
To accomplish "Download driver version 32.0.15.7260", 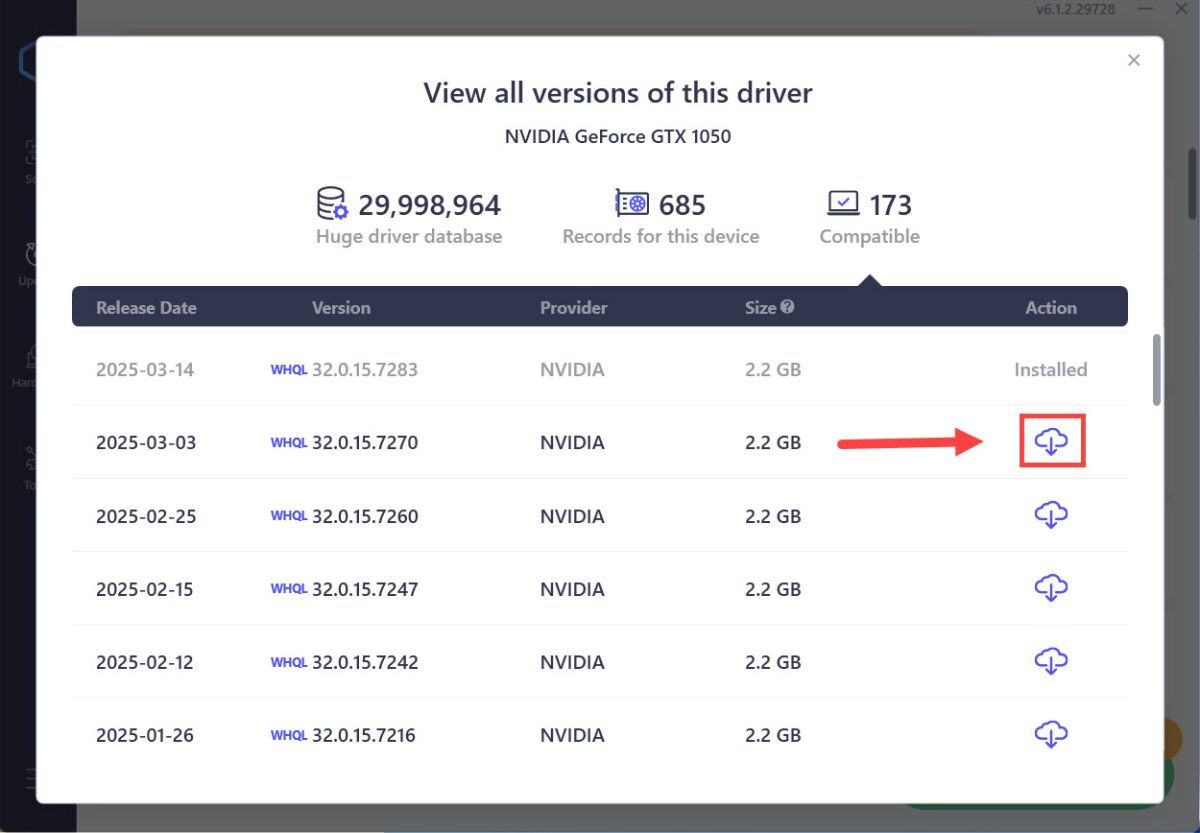I will [x=1051, y=515].
